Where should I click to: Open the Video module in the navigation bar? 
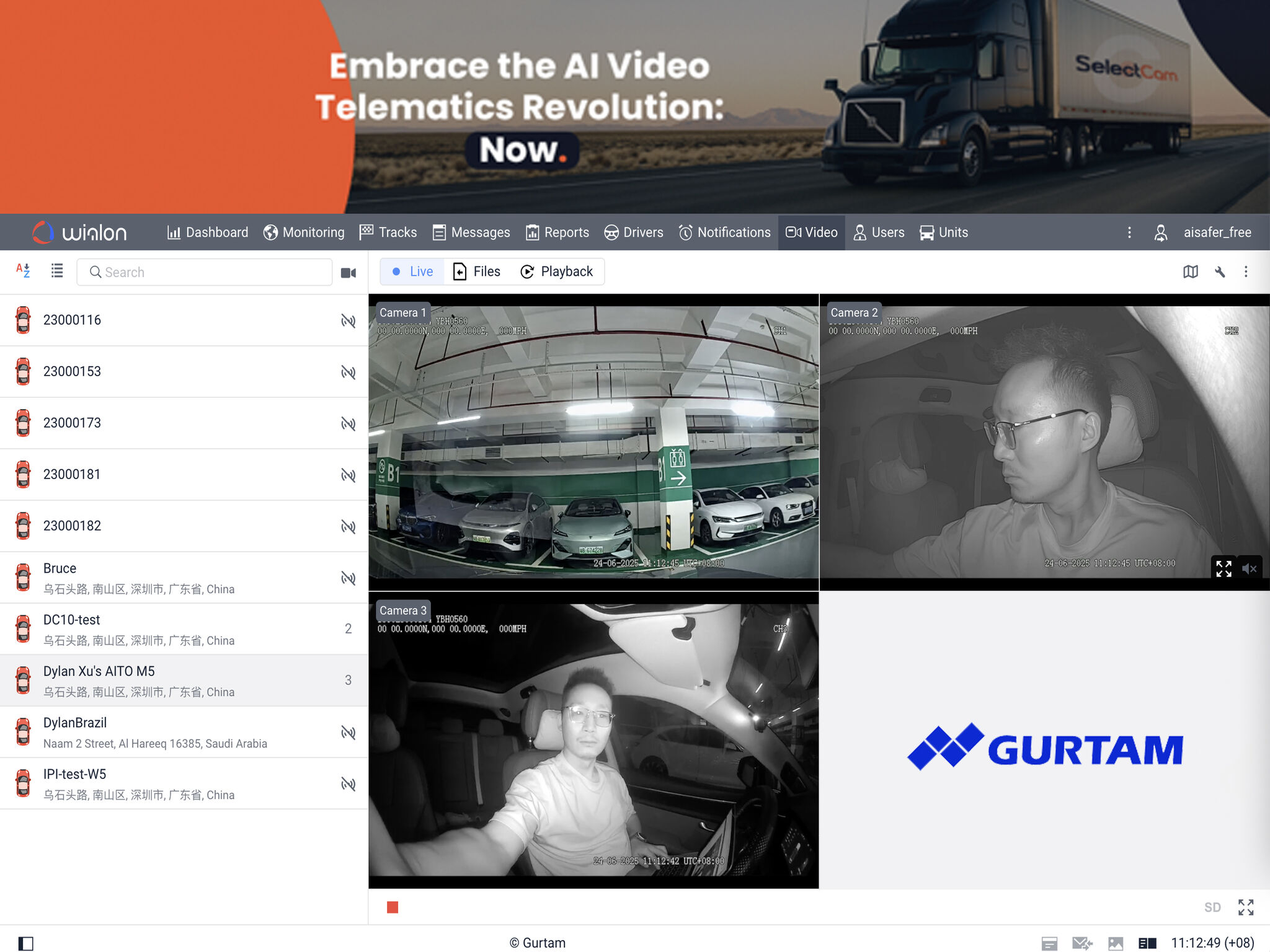811,232
